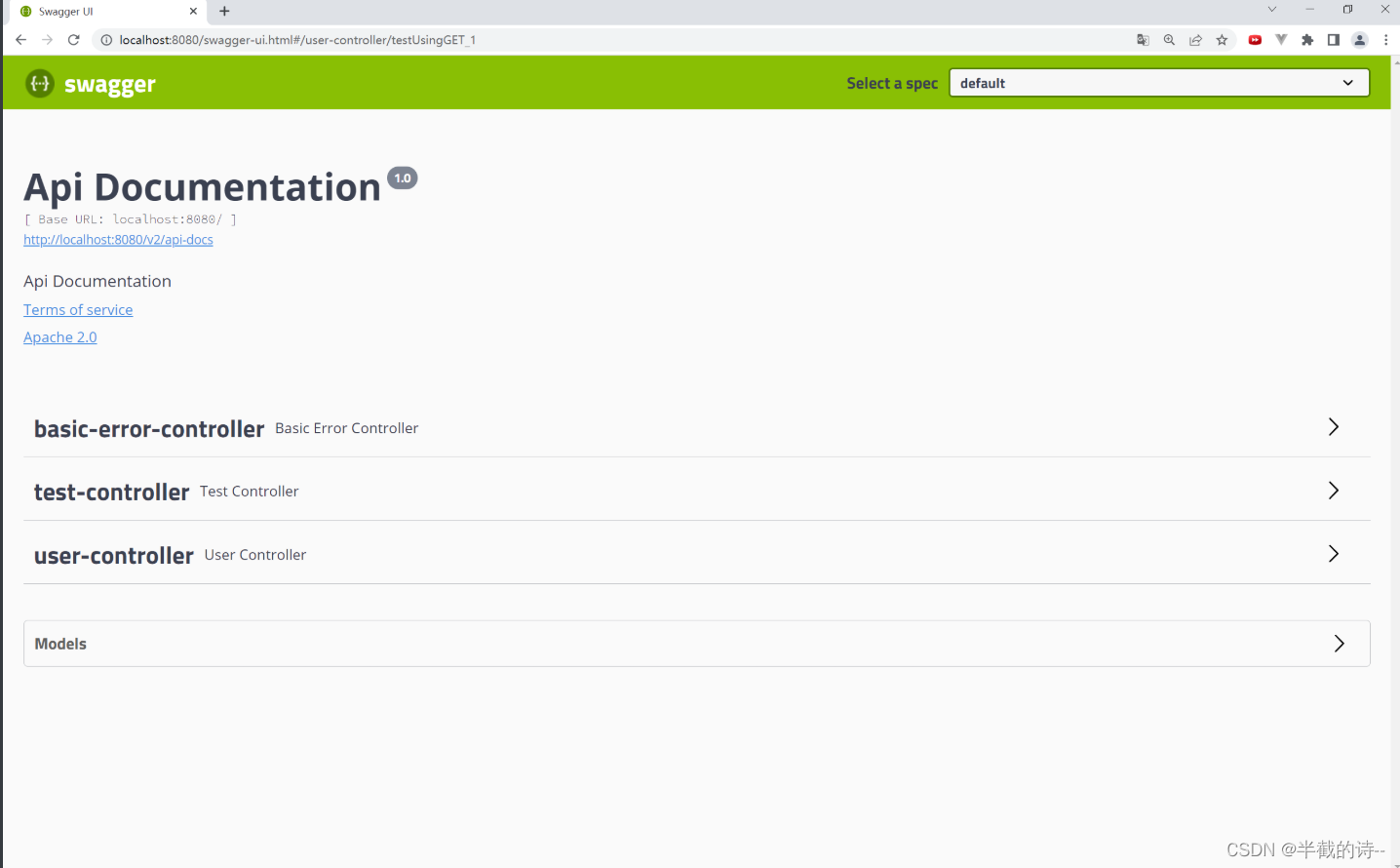Open the YouTube extension icon
The width and height of the screenshot is (1400, 868).
tap(1255, 40)
